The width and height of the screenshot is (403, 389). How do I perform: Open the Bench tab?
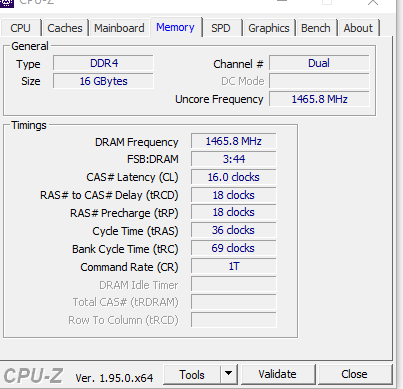tap(316, 28)
